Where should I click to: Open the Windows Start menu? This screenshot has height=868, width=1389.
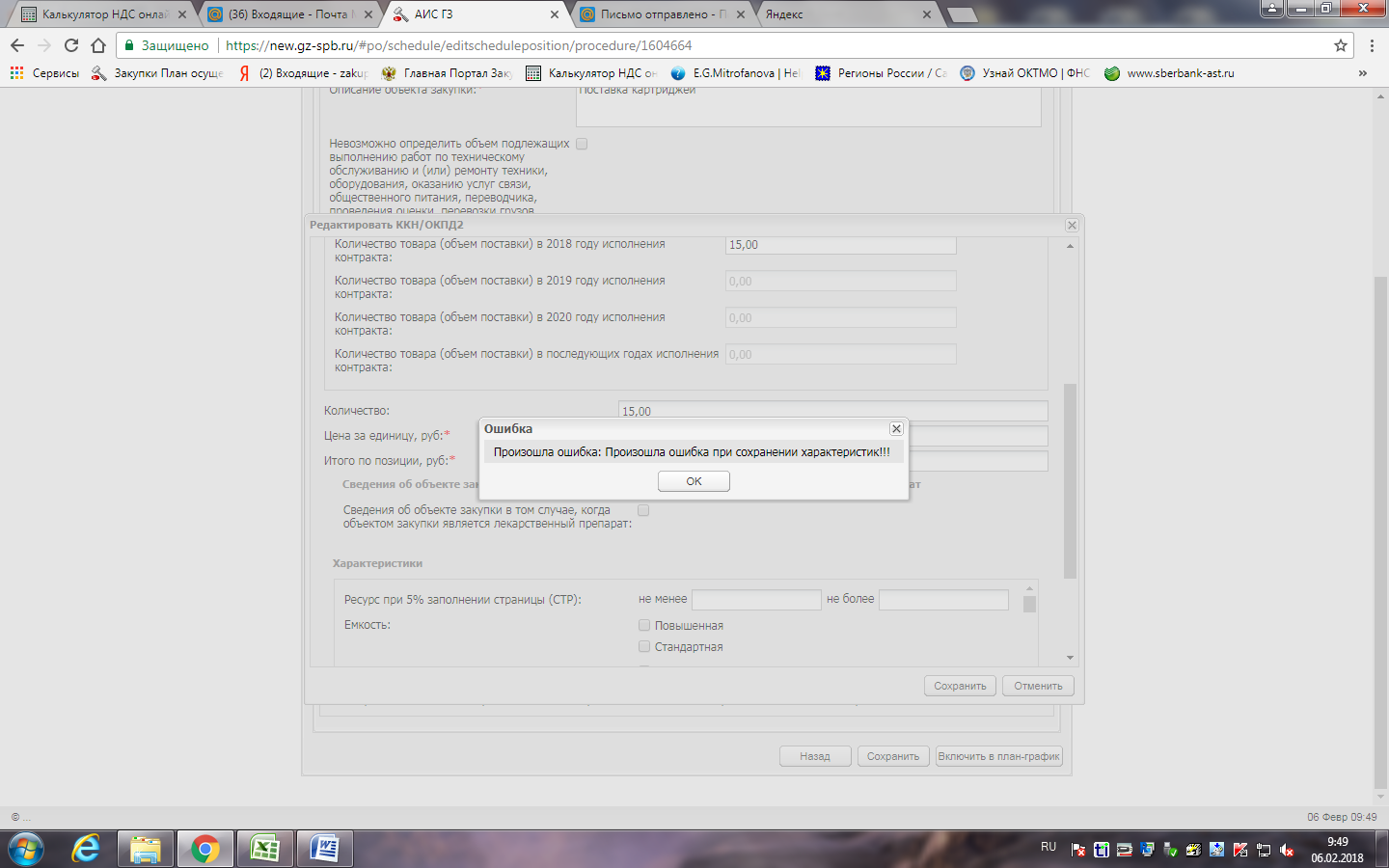26,849
